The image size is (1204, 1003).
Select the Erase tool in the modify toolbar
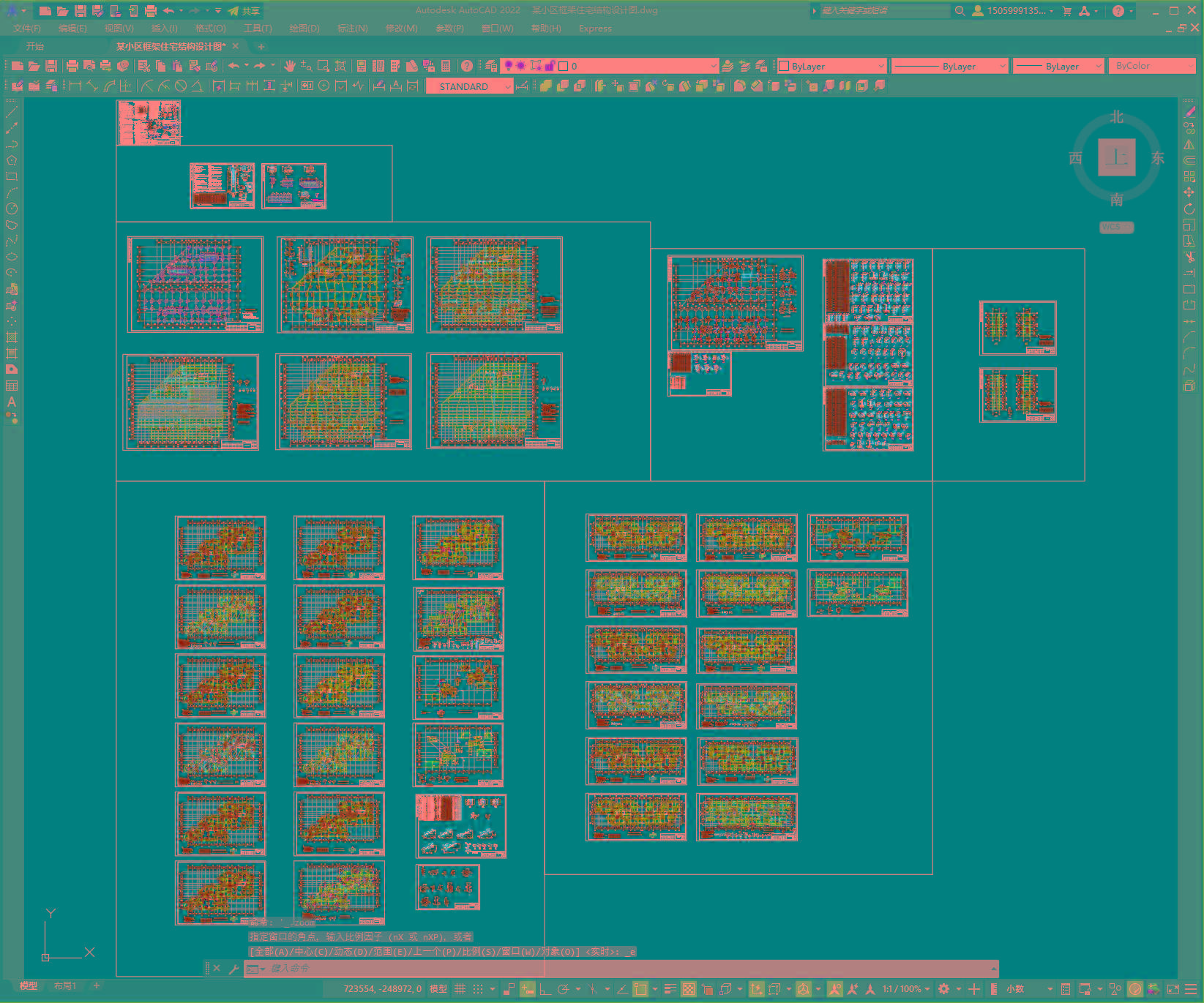point(1189,112)
